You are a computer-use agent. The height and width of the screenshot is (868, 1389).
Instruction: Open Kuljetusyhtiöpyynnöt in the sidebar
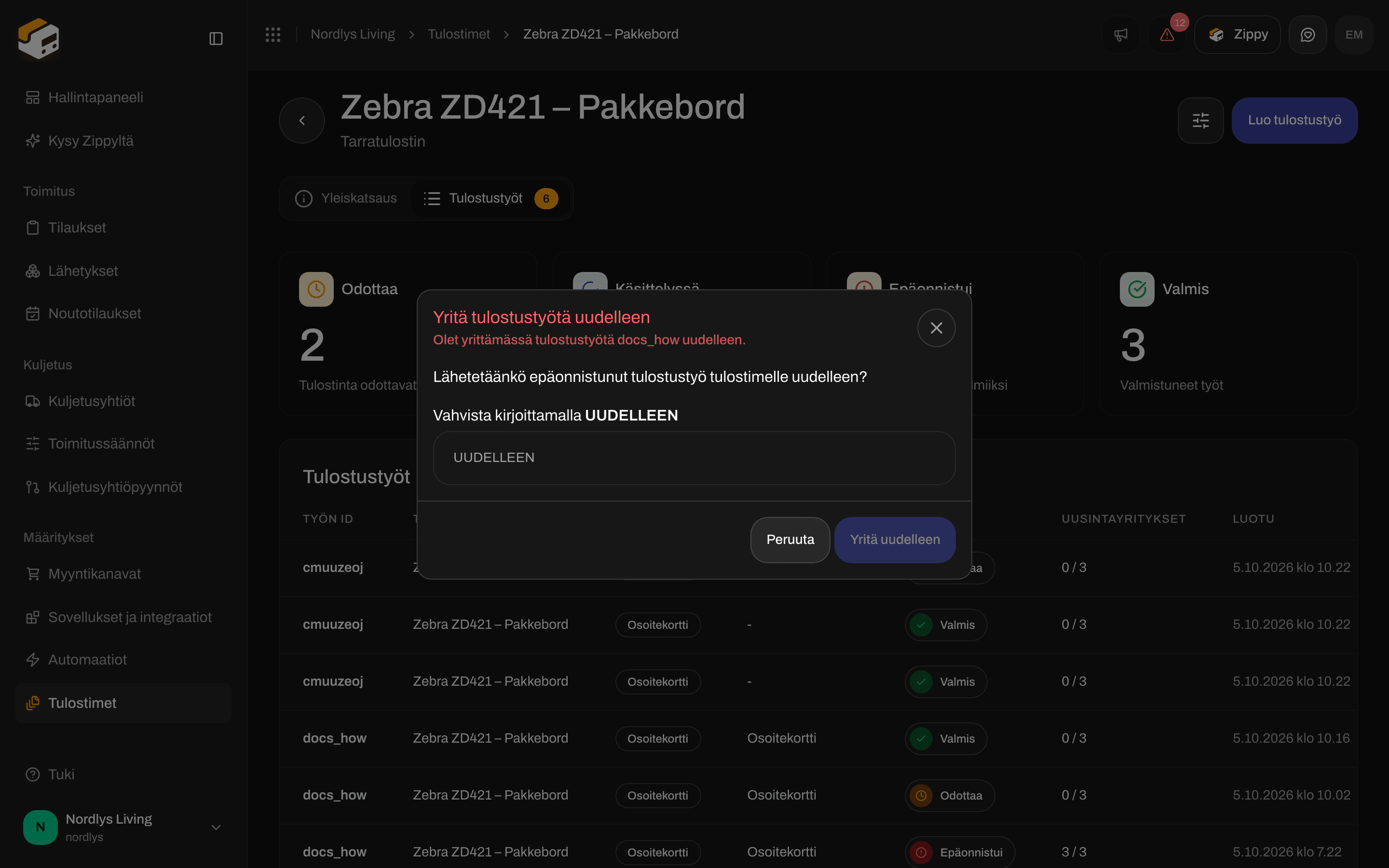pos(123,488)
